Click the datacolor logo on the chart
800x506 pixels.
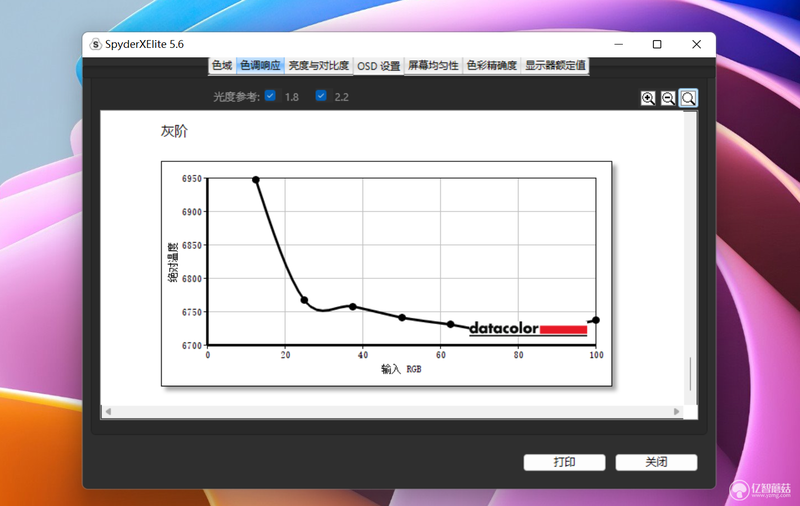click(528, 329)
